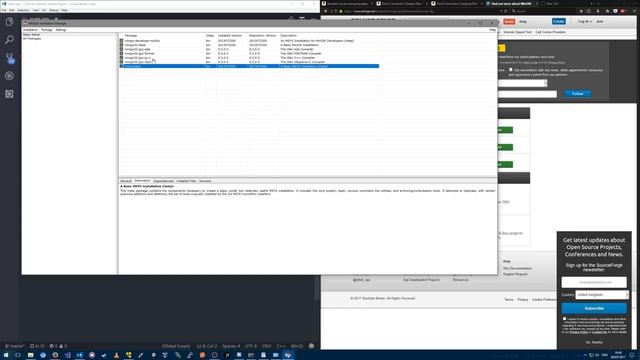The width and height of the screenshot is (640, 360).
Task: Open Extensions icon in VS Code sidebar
Action: click(x=9, y=94)
